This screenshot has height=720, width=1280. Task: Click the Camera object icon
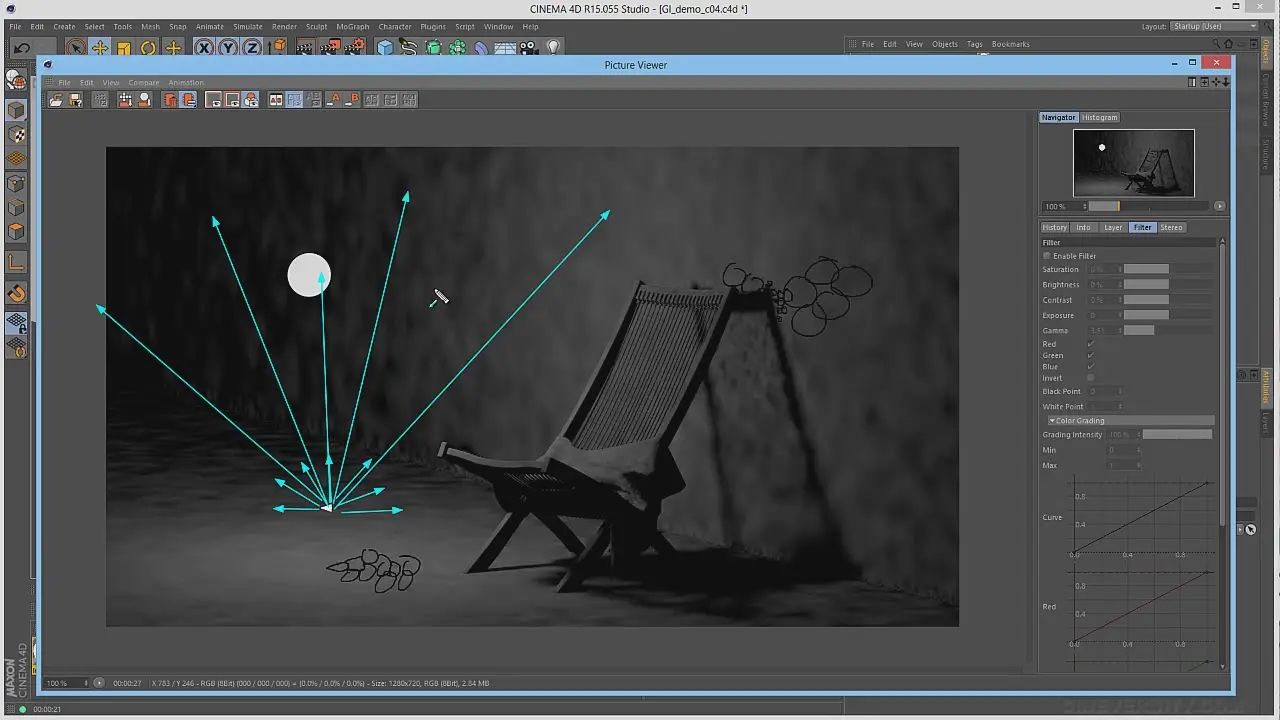(529, 48)
